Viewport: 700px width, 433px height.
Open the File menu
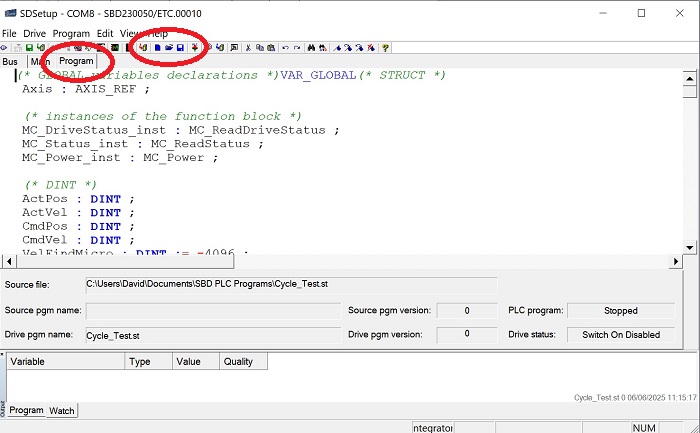pos(10,33)
